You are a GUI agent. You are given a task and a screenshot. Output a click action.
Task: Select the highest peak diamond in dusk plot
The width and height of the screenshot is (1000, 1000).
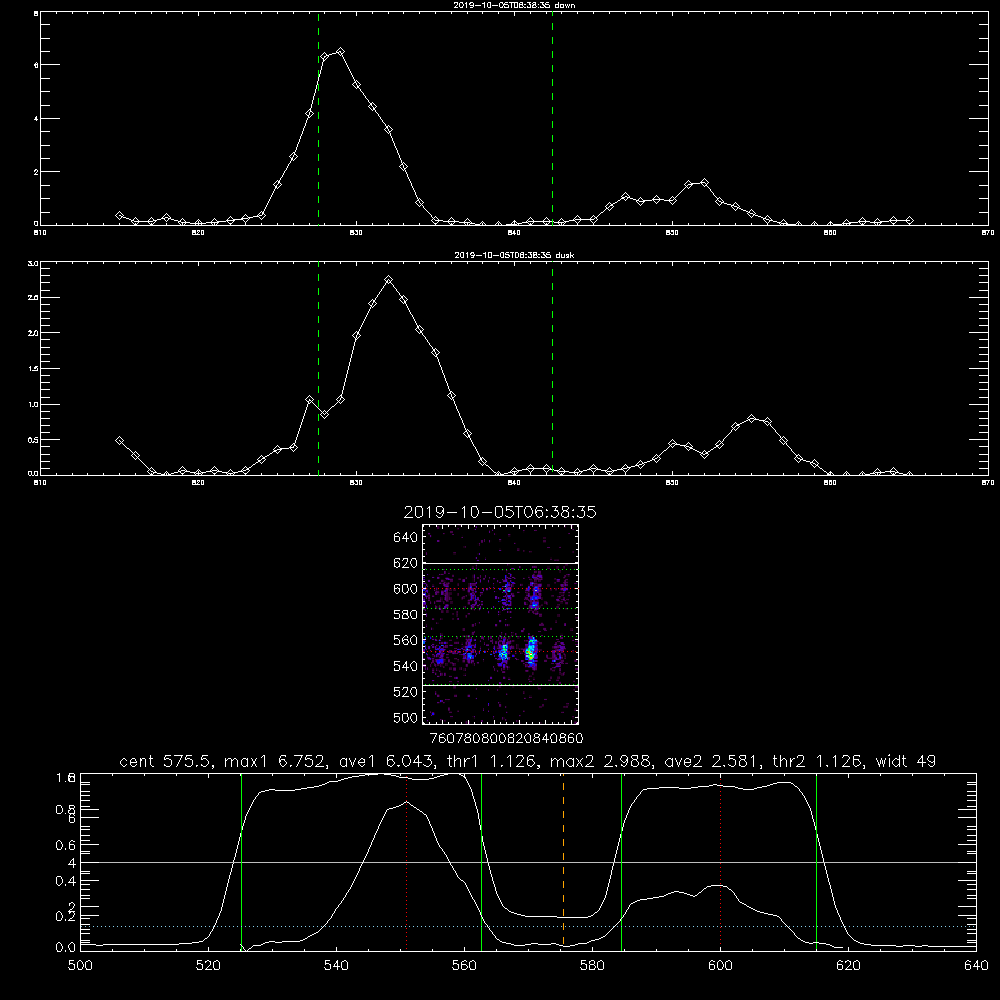click(389, 279)
